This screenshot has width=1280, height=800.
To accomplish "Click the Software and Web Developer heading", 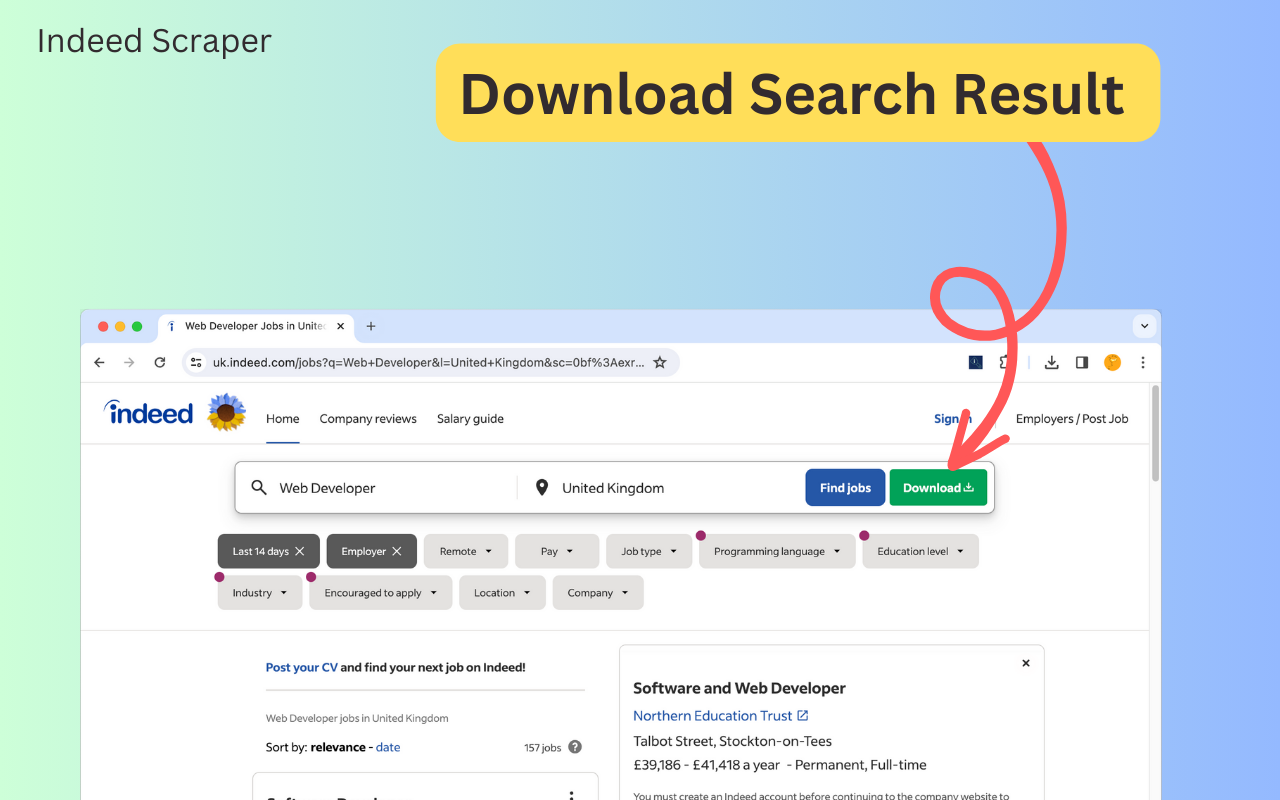I will (x=739, y=688).
